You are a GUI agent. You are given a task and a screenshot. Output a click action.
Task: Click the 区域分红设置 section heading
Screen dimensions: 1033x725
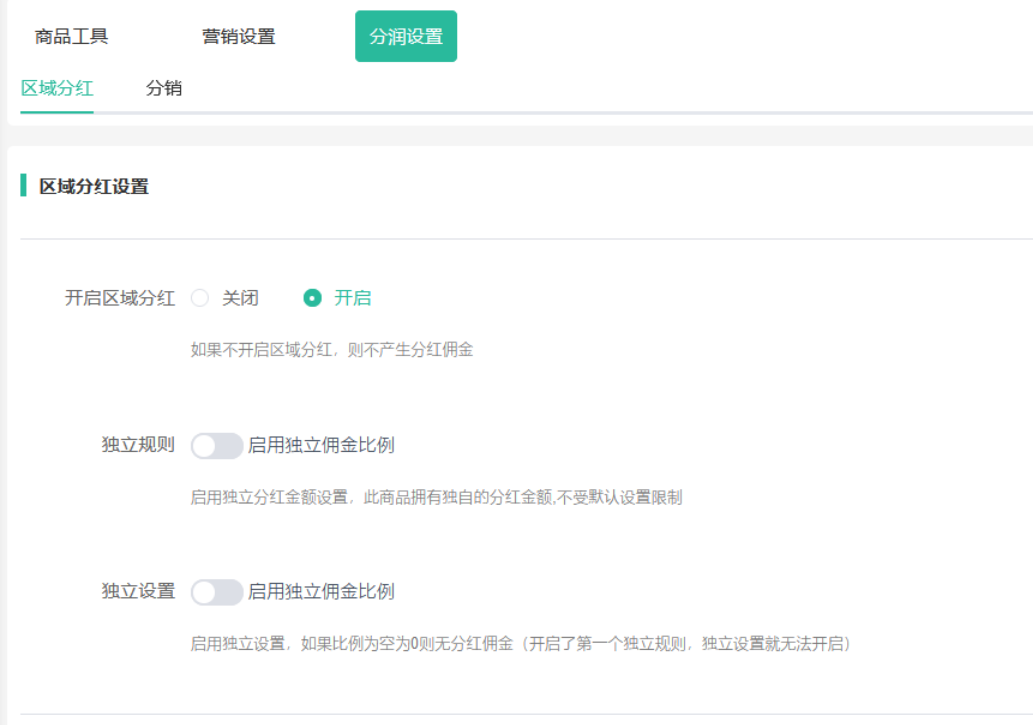click(94, 186)
